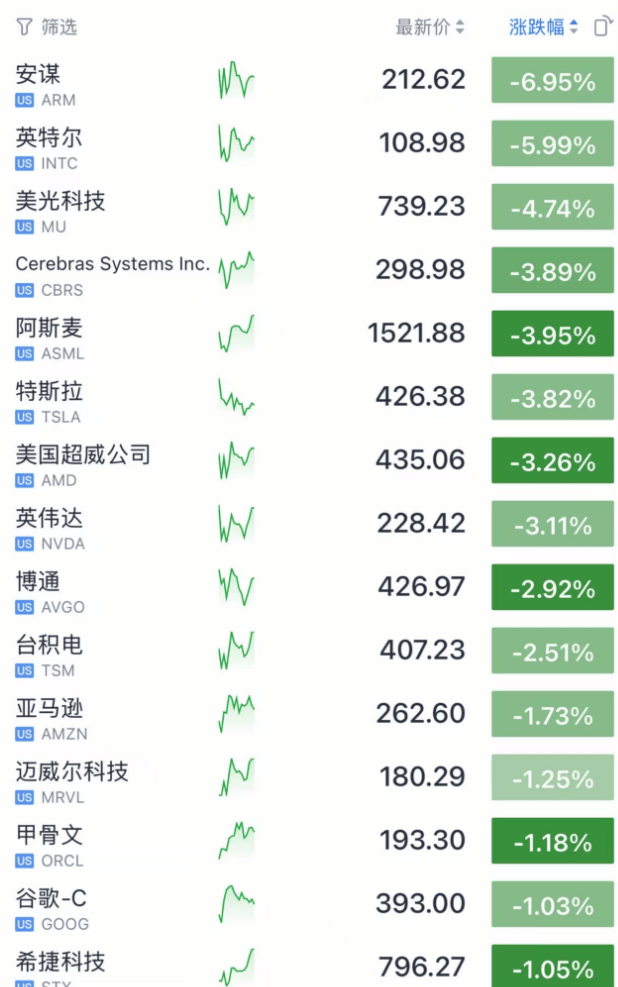Tap the -1.25% light green badge for MRVL
Screen dimensions: 618x987
point(553,777)
